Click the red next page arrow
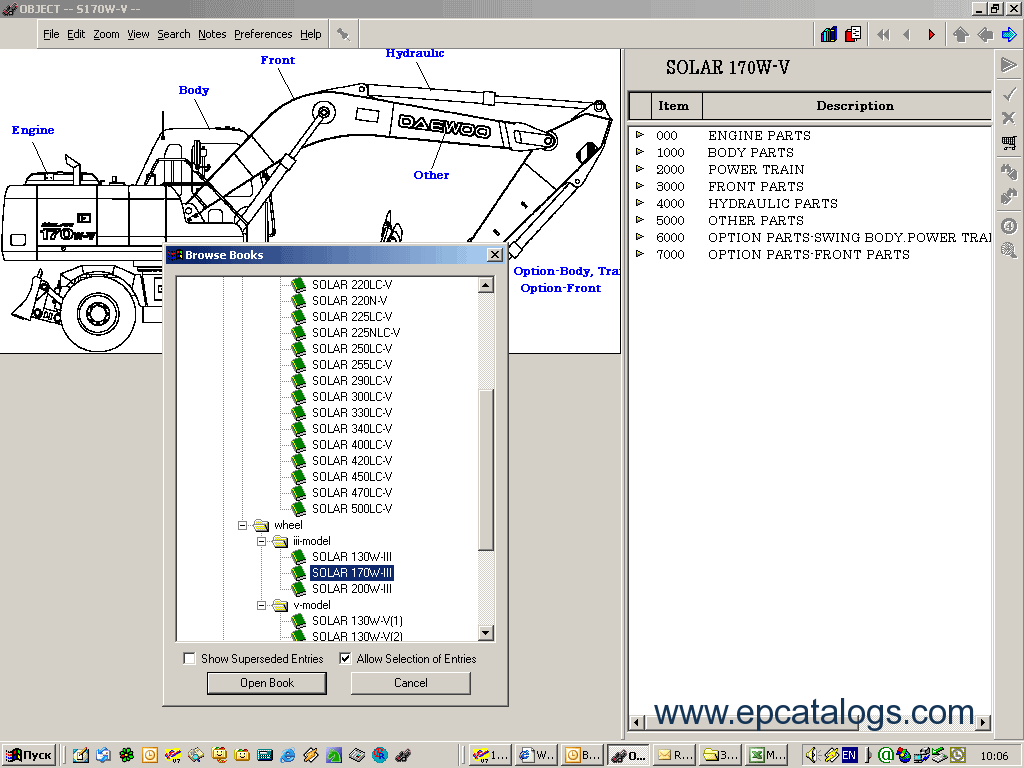 tap(931, 35)
